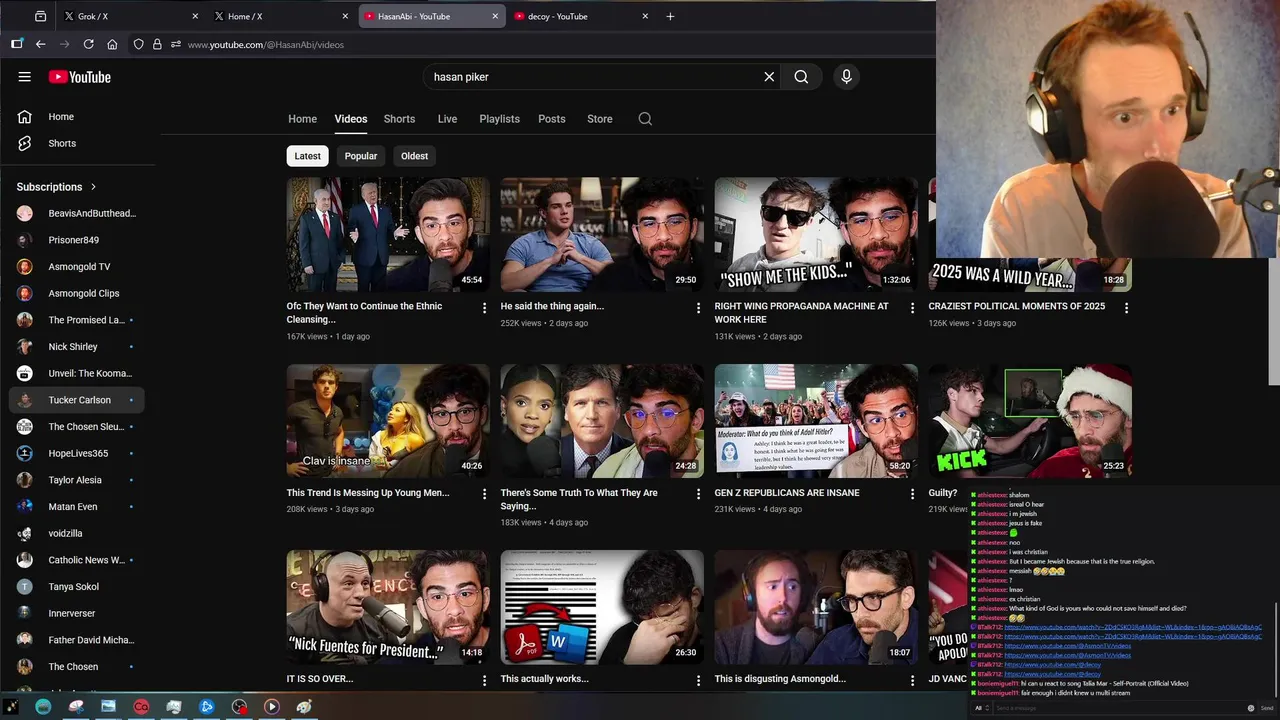
Task: Go to the browser home page icon
Action: coord(112,44)
